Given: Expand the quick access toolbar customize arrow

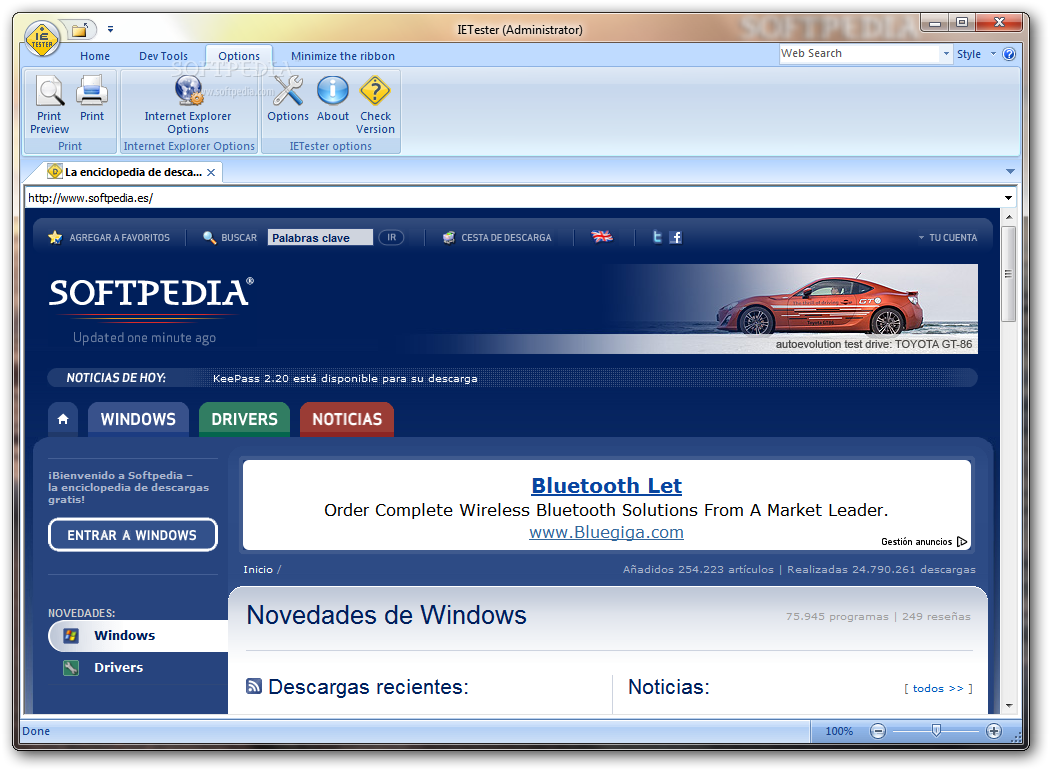Looking at the screenshot, I should tap(110, 29).
